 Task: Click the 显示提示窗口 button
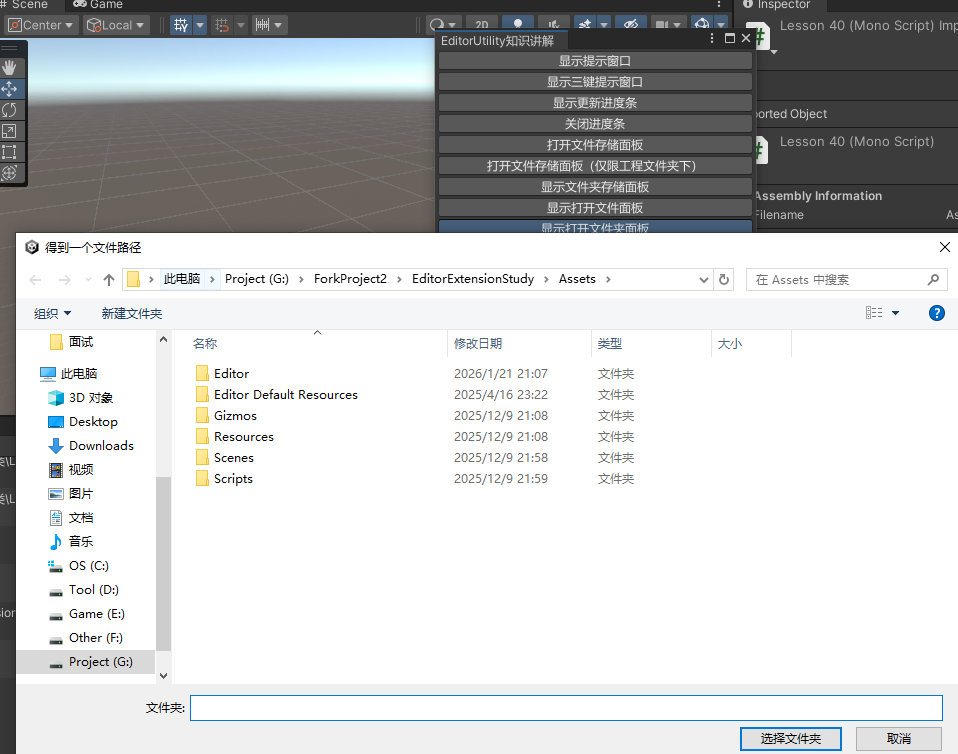pos(595,61)
